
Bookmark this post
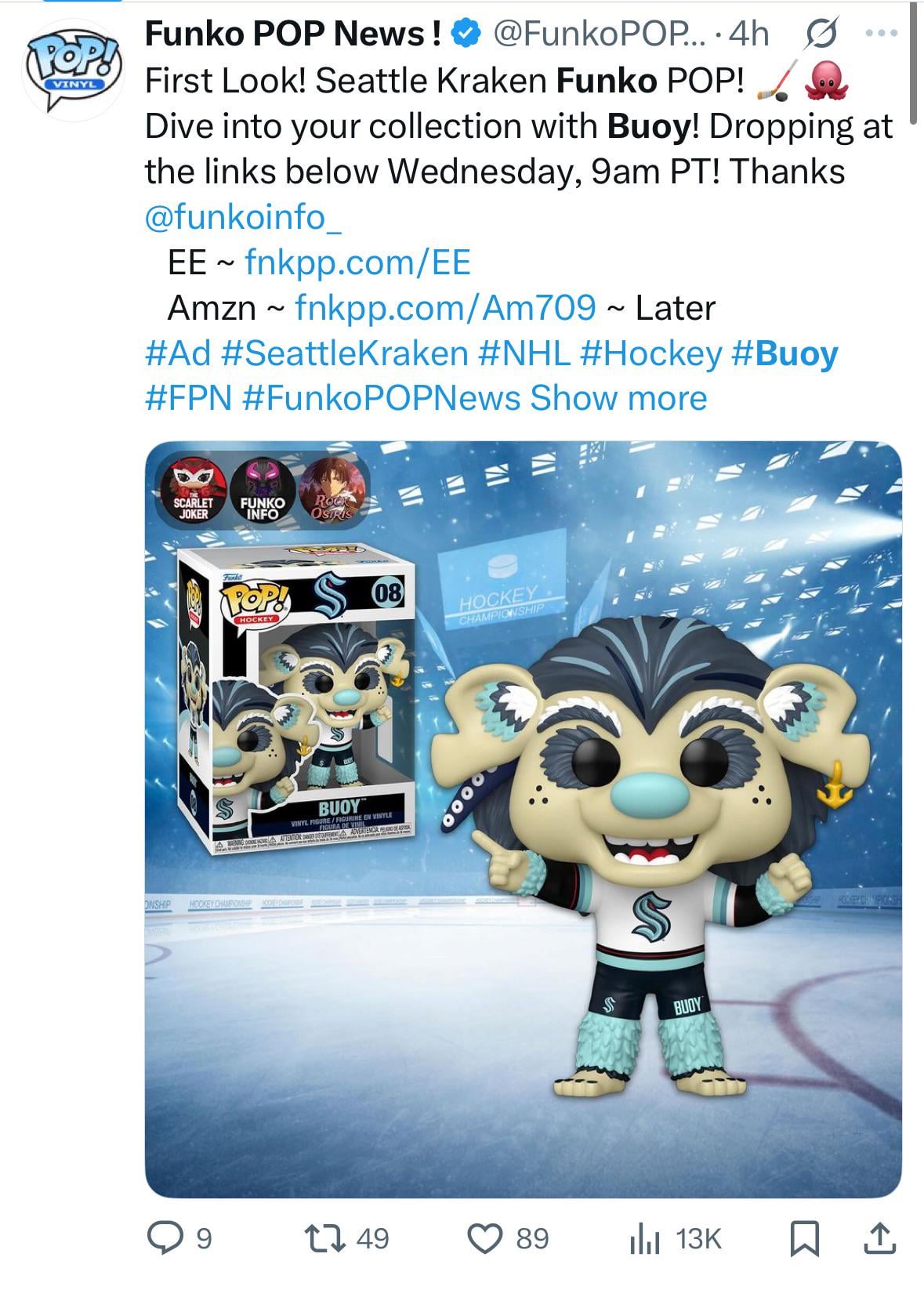tap(805, 1239)
